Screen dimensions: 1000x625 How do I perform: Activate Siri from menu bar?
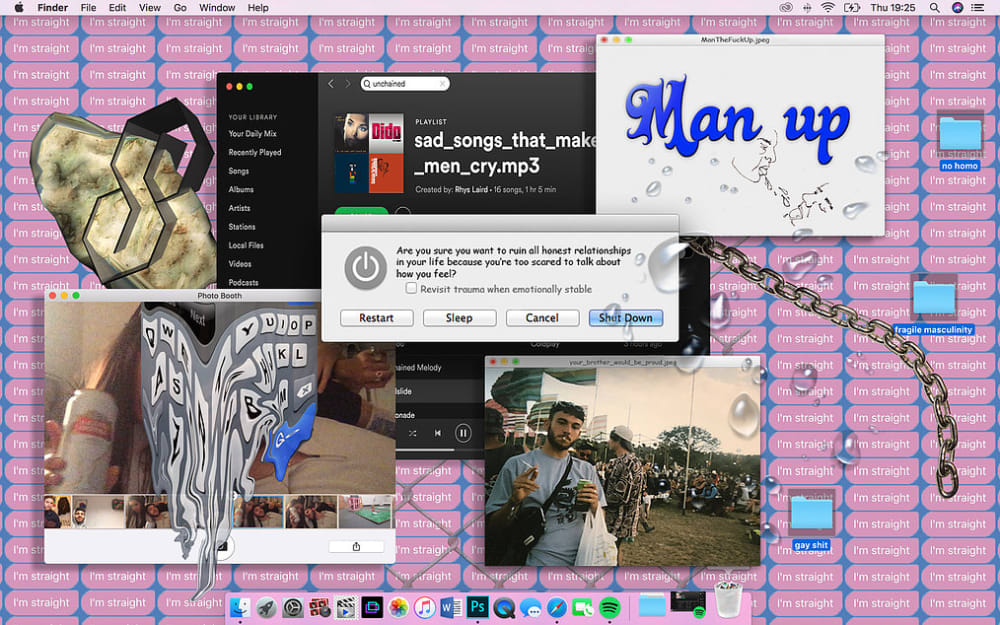(957, 8)
